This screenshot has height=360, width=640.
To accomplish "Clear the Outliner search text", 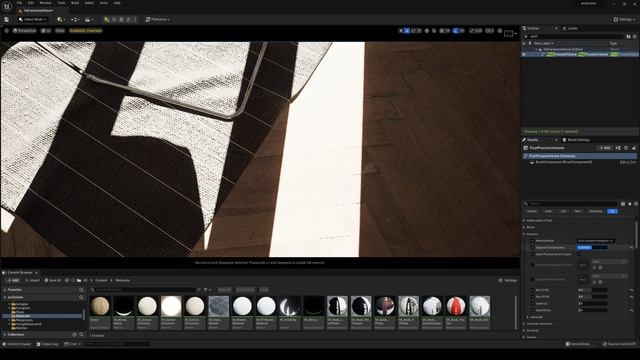I will (526, 36).
